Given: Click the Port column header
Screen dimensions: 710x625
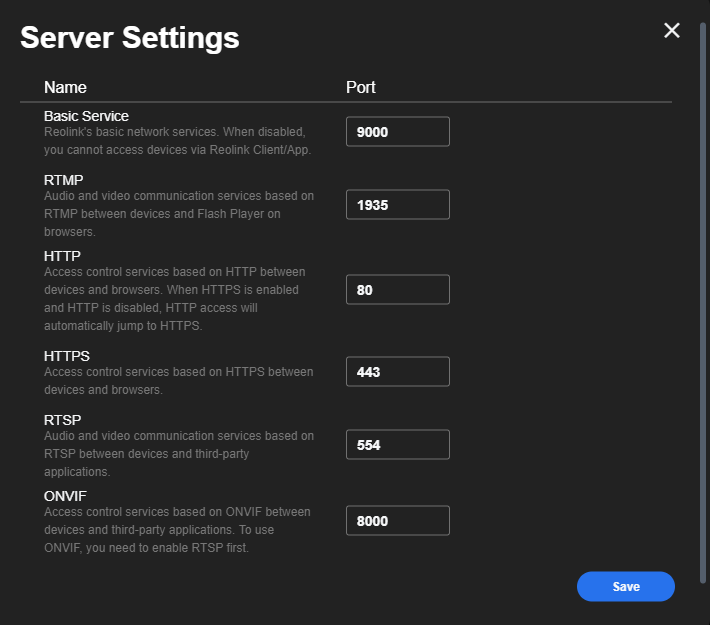Looking at the screenshot, I should pos(360,87).
